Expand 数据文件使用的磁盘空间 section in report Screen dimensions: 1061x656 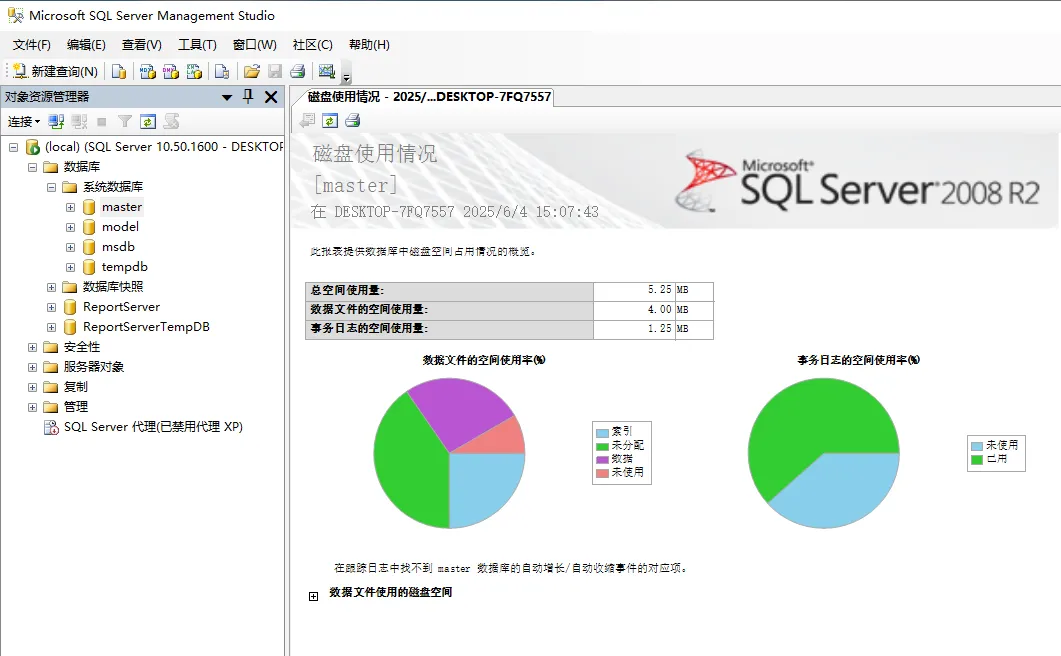click(x=313, y=596)
